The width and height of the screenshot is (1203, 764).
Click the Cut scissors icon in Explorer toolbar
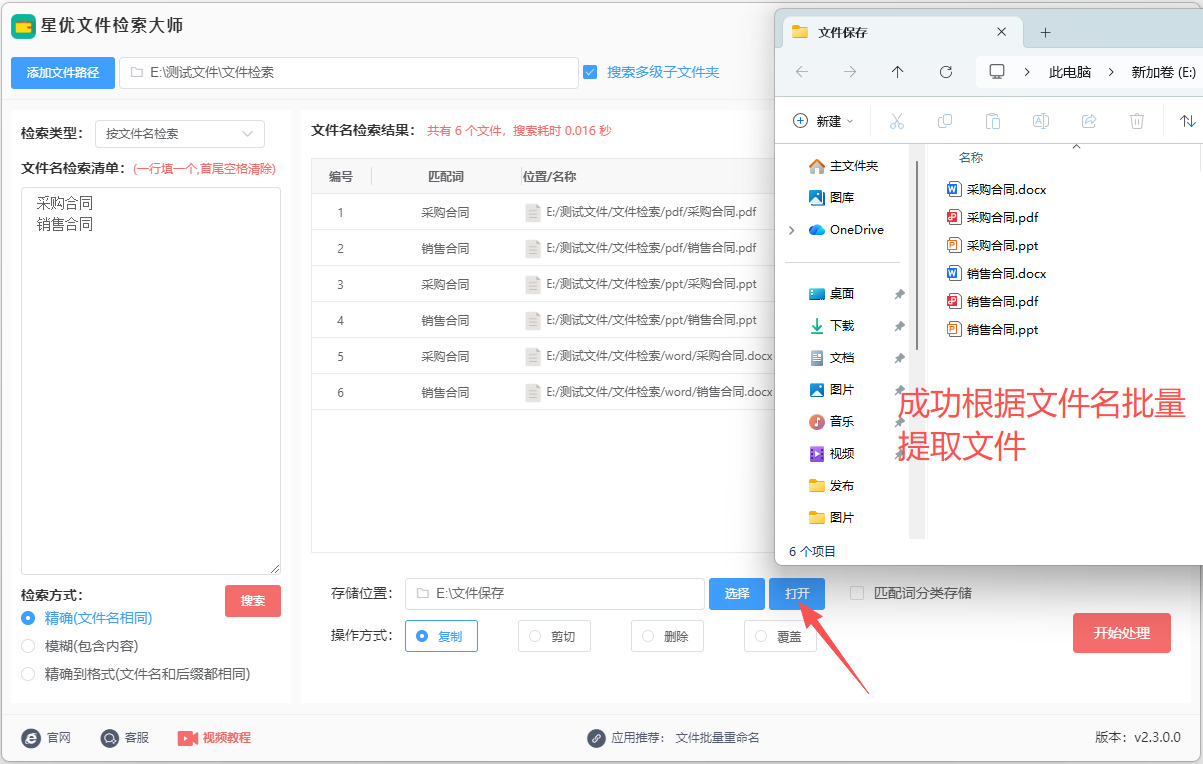click(x=896, y=121)
